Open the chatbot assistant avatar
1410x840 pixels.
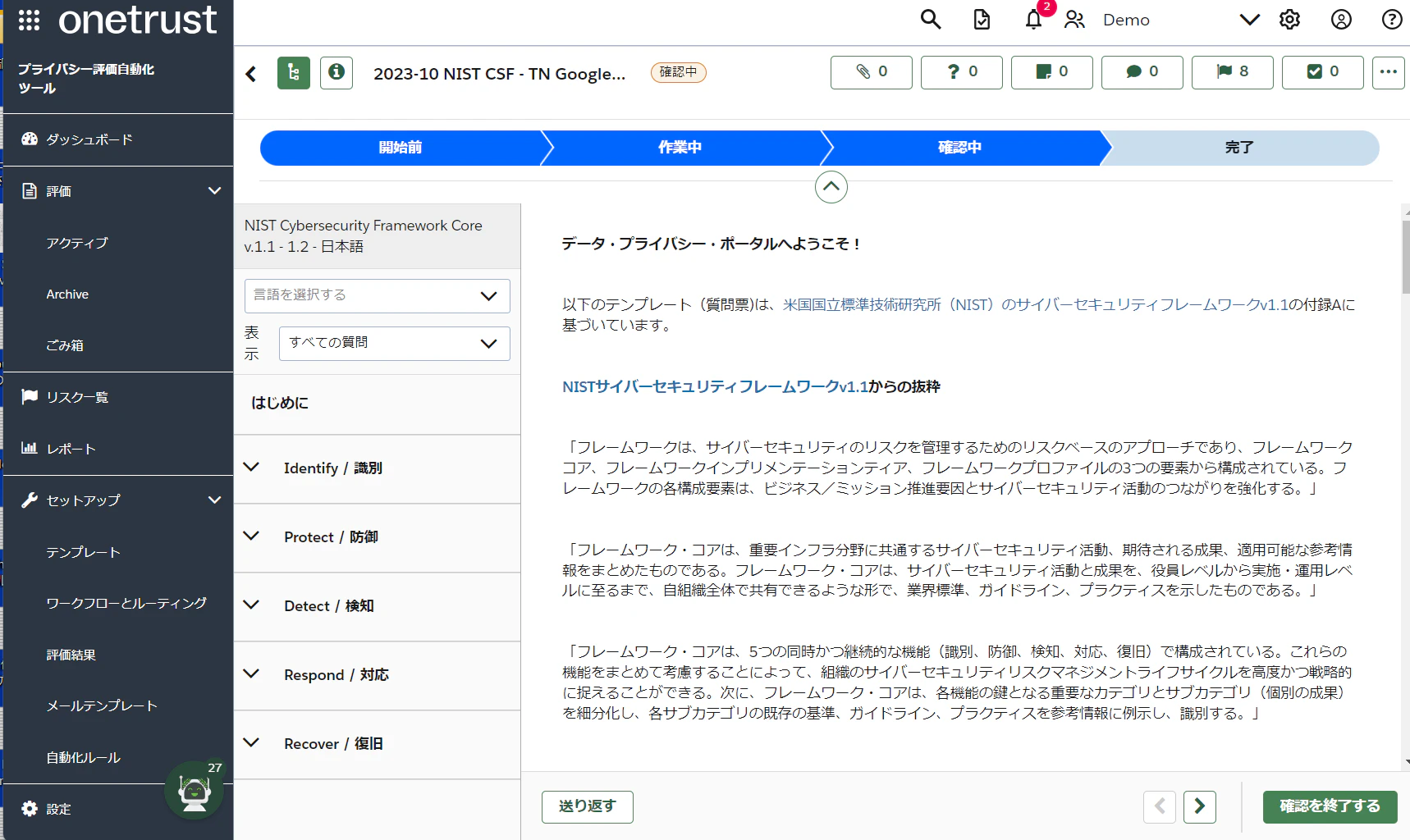tap(195, 791)
